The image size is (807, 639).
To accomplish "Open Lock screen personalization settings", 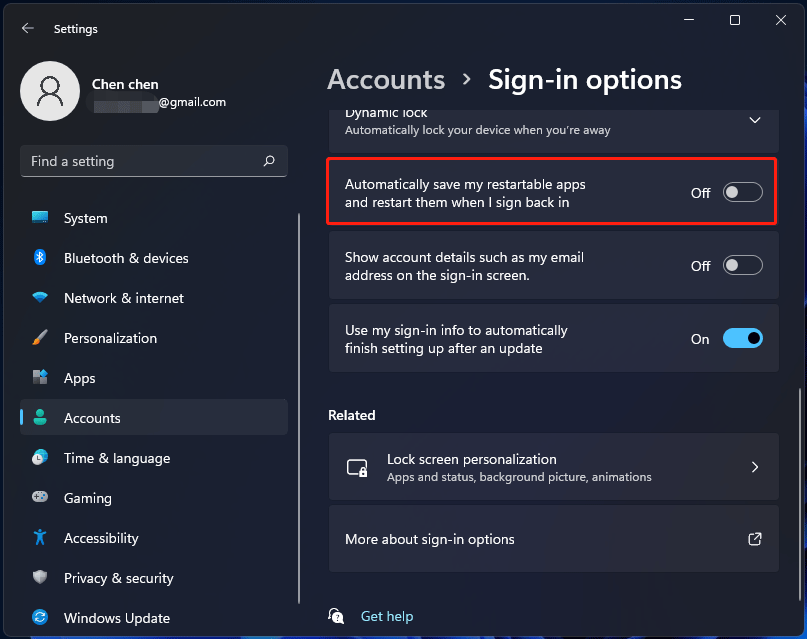I will click(x=553, y=467).
